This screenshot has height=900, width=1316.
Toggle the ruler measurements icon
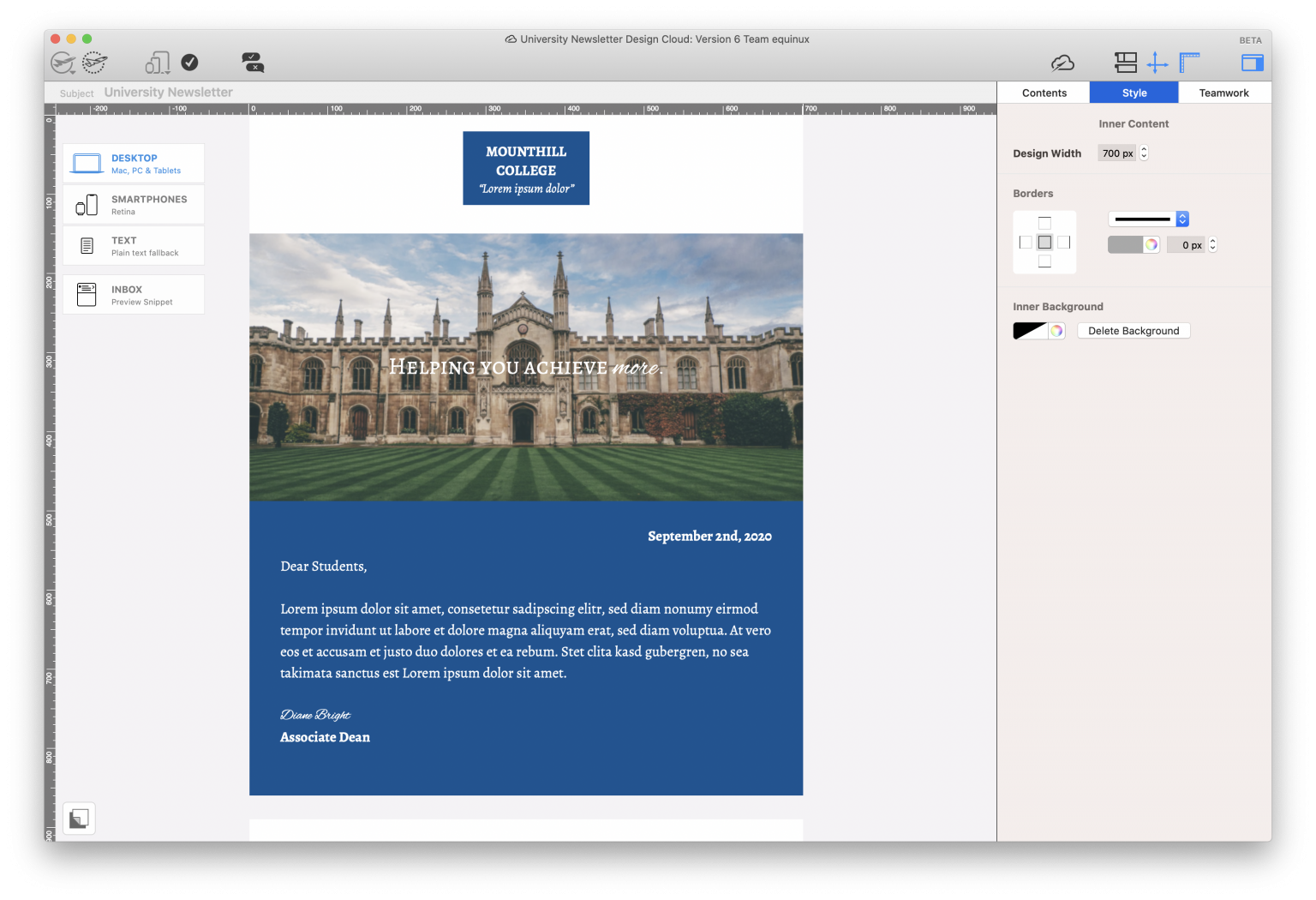coord(1188,62)
